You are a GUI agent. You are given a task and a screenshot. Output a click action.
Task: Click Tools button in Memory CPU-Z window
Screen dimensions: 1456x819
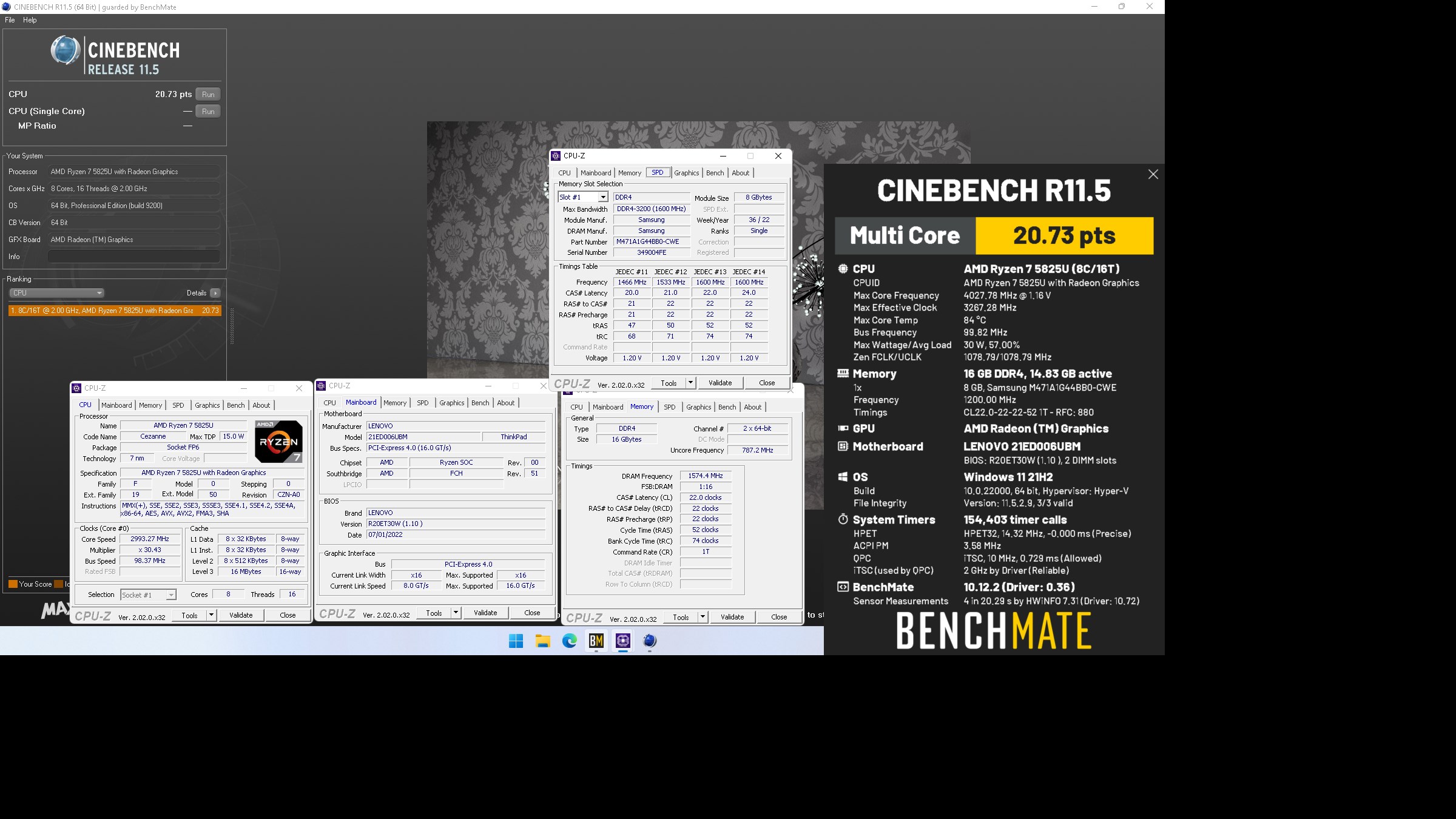[x=681, y=617]
